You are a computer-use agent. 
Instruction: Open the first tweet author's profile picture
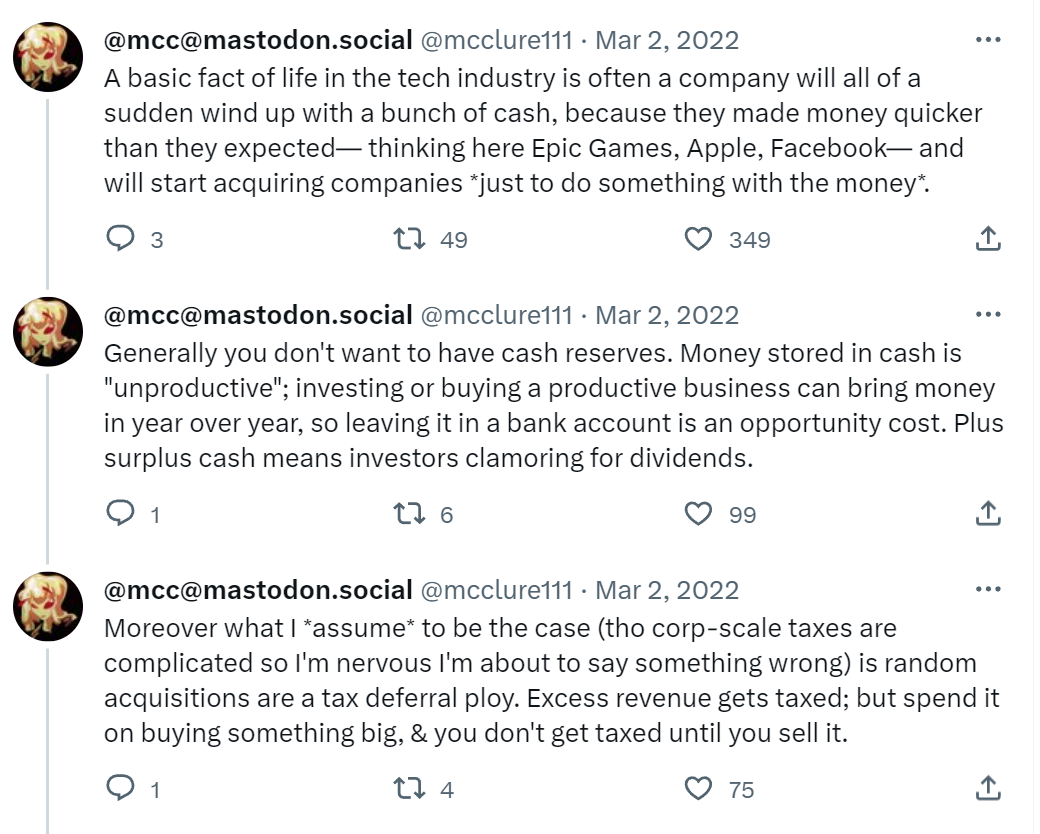click(48, 57)
